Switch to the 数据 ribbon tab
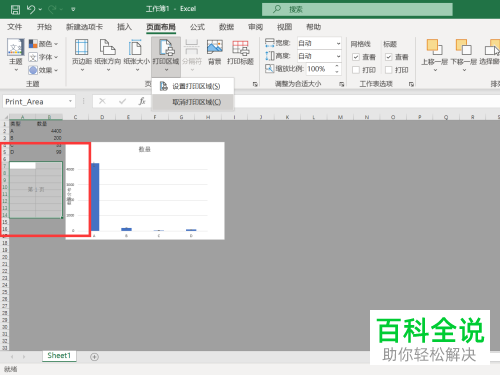The width and height of the screenshot is (500, 375). point(226,27)
